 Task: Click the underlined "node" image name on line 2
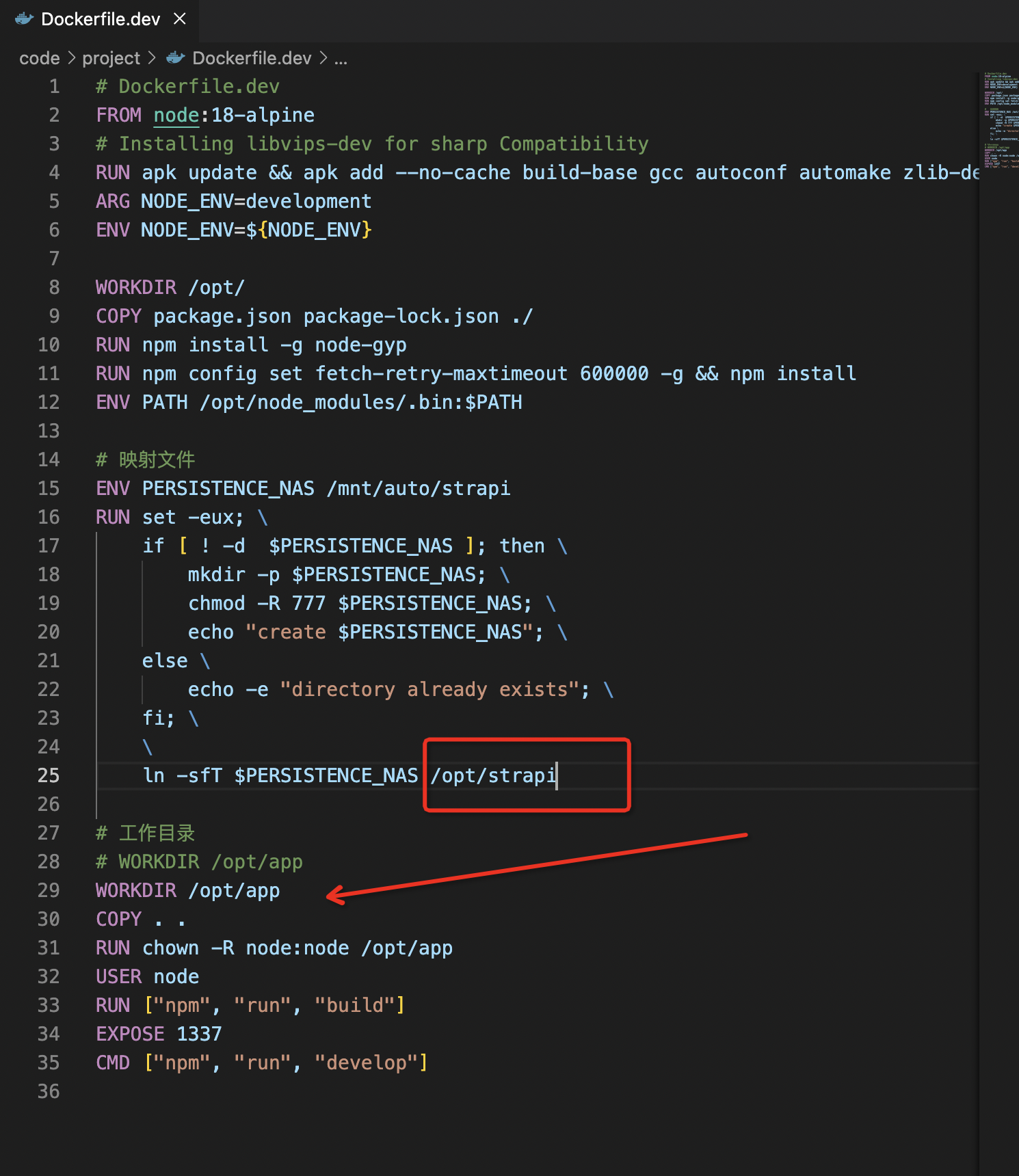click(x=176, y=115)
